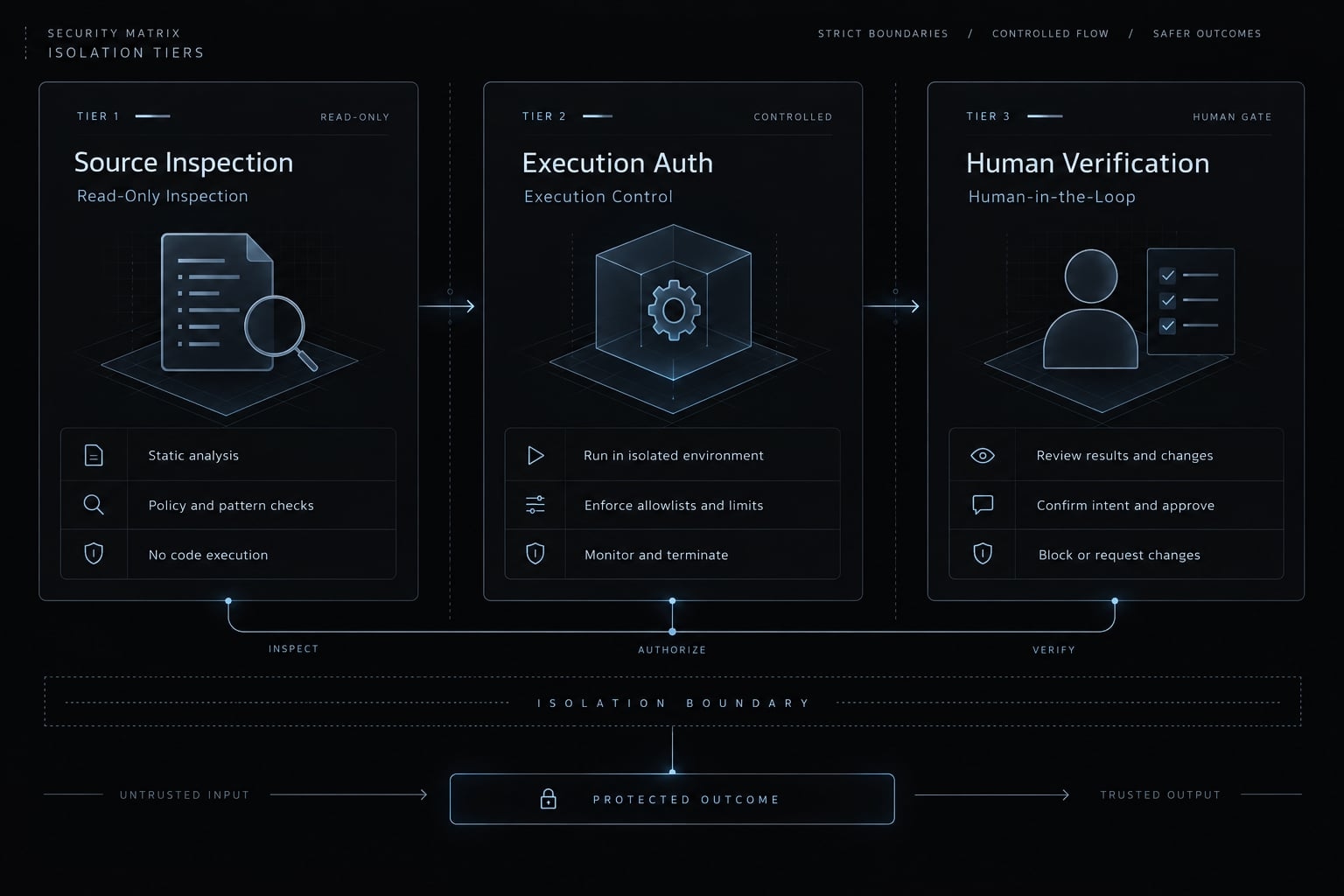The image size is (1344, 896).
Task: Select the person silhouette in Tier 3
Action: (1090, 309)
